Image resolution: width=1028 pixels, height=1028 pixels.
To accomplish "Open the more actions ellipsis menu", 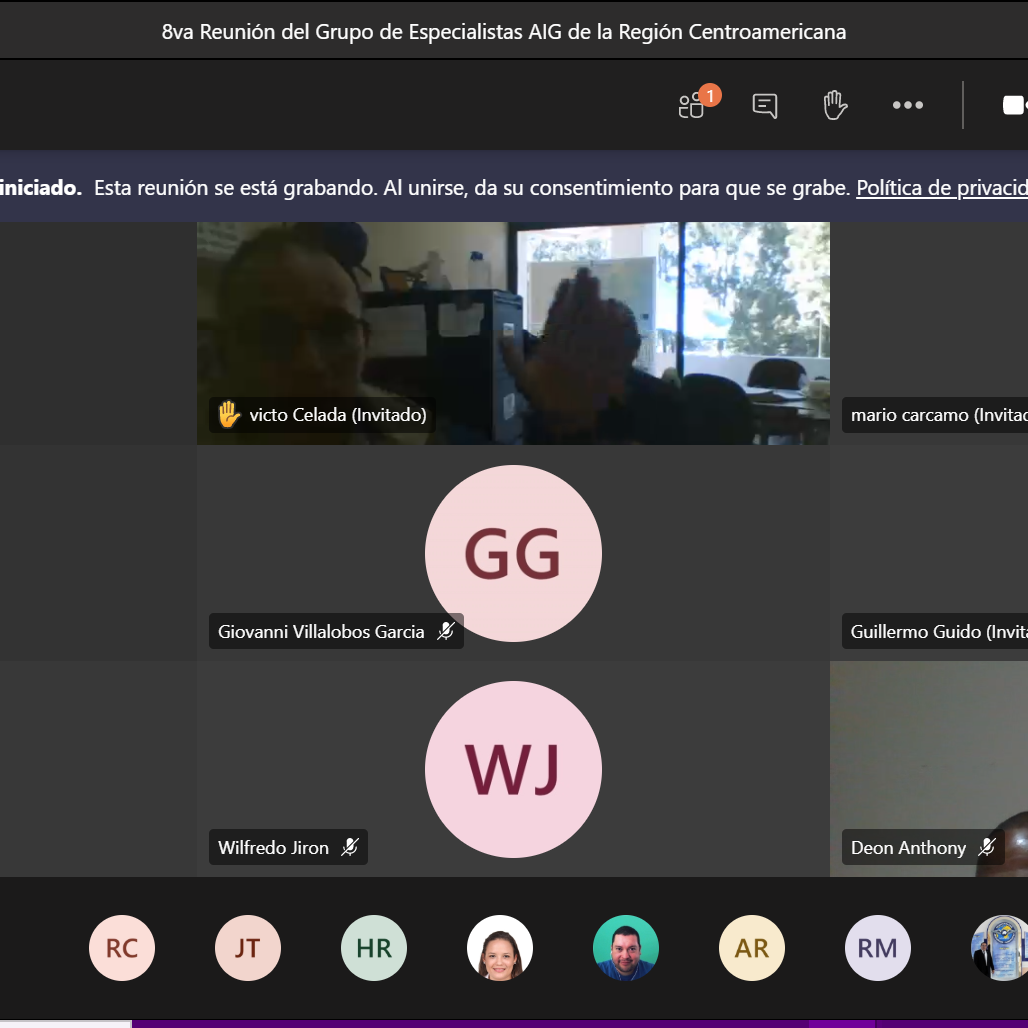I will 908,105.
